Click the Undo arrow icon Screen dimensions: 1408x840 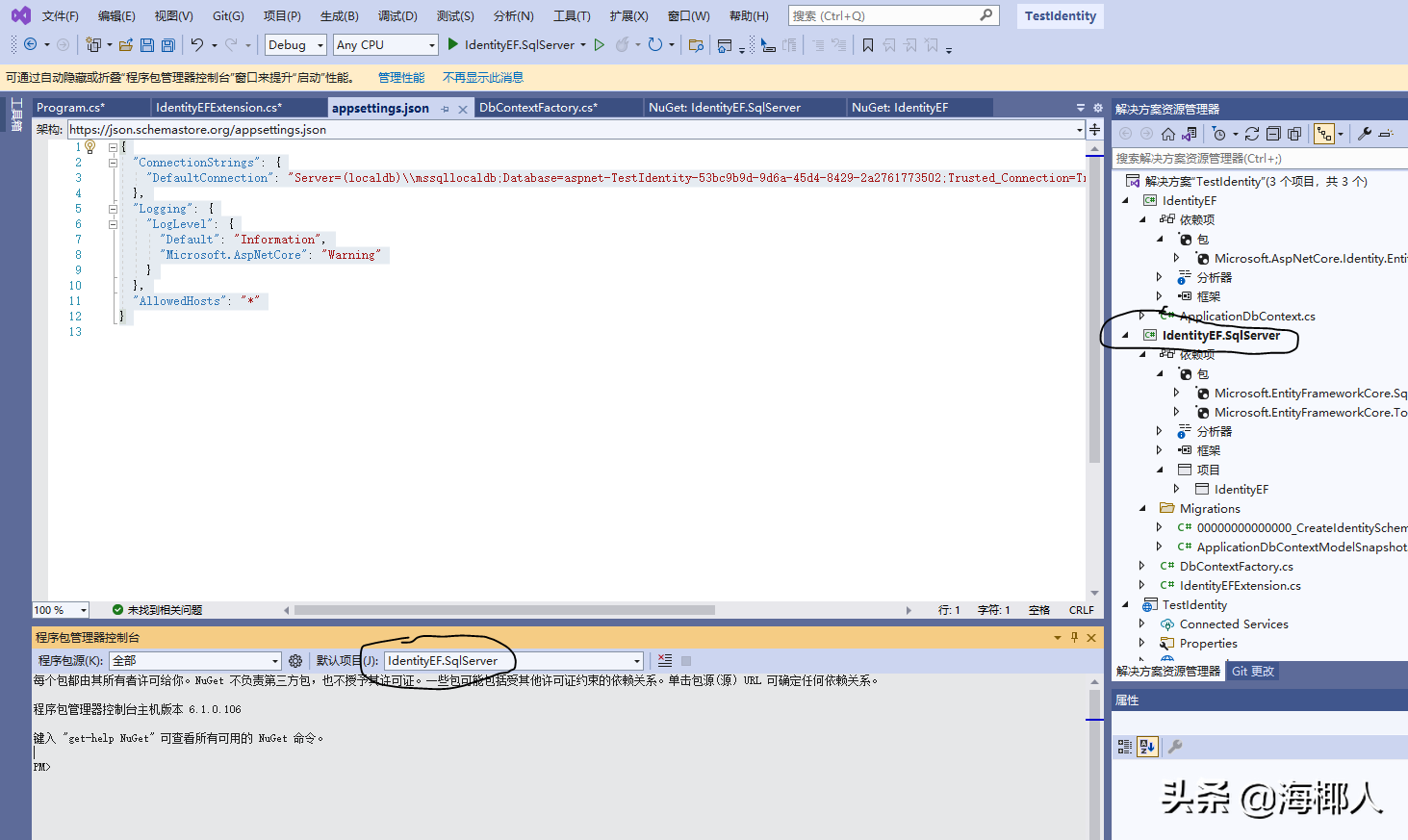[196, 45]
